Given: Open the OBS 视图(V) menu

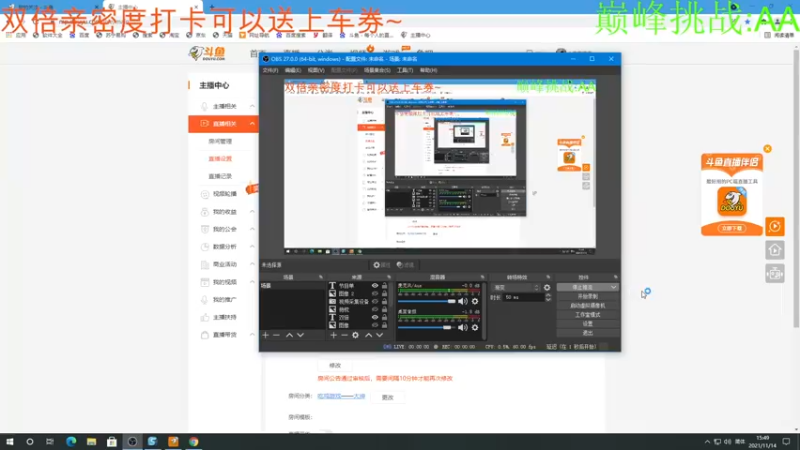Looking at the screenshot, I should point(316,70).
